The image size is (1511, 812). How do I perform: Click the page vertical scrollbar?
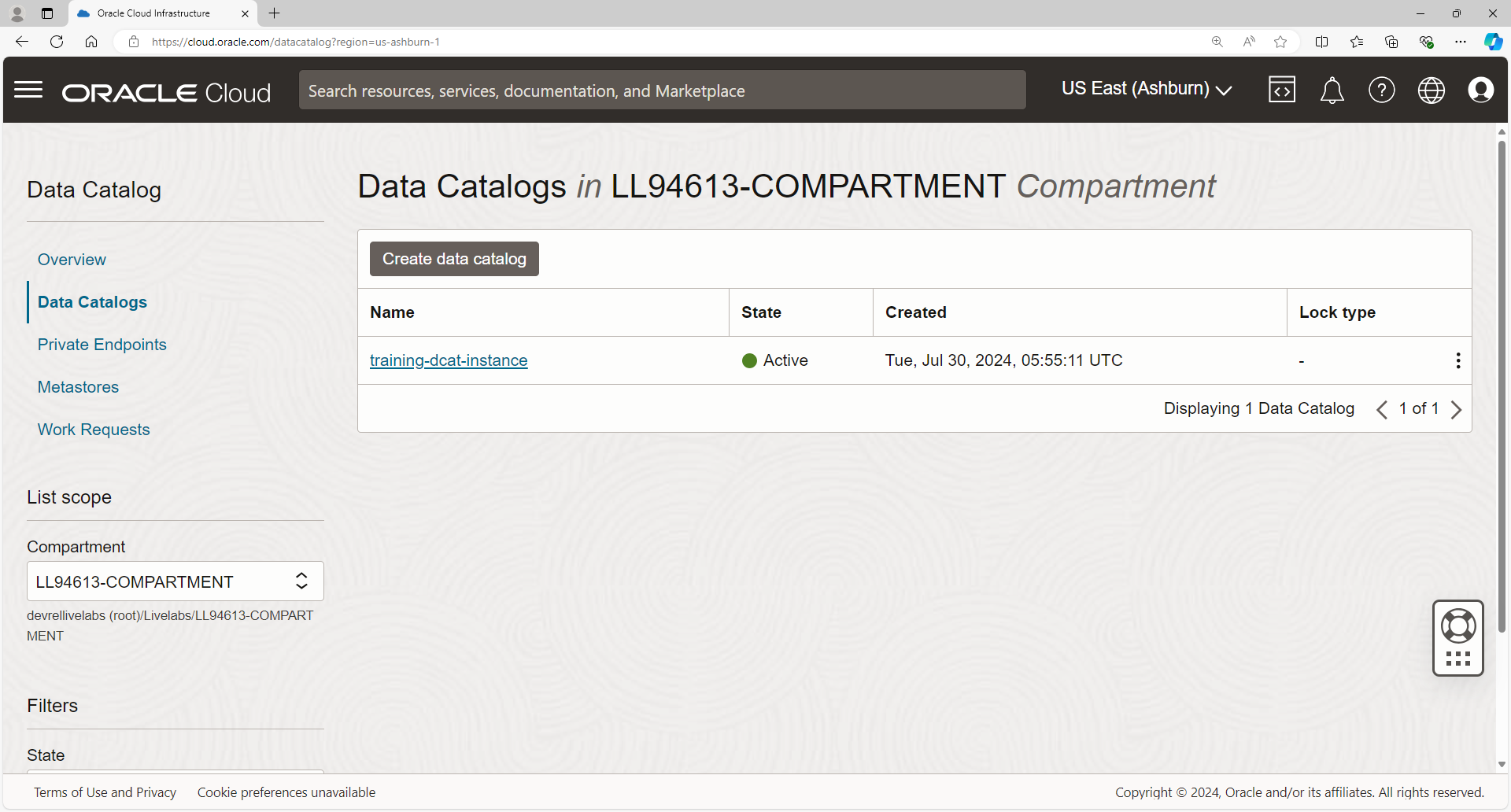click(1502, 386)
